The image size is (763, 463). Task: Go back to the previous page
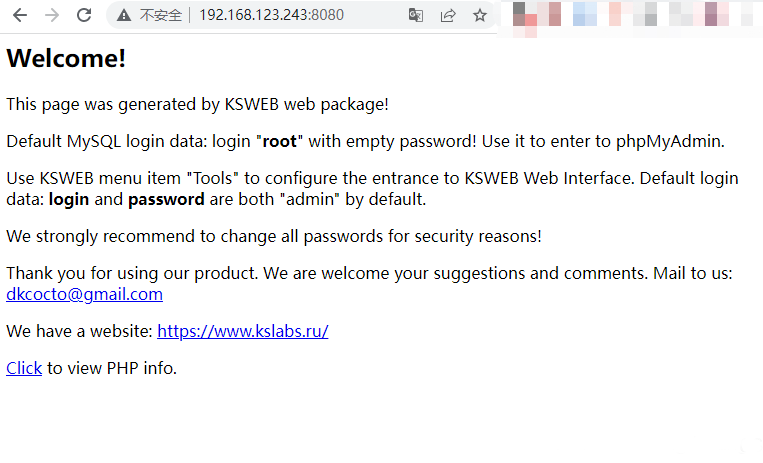click(x=20, y=15)
